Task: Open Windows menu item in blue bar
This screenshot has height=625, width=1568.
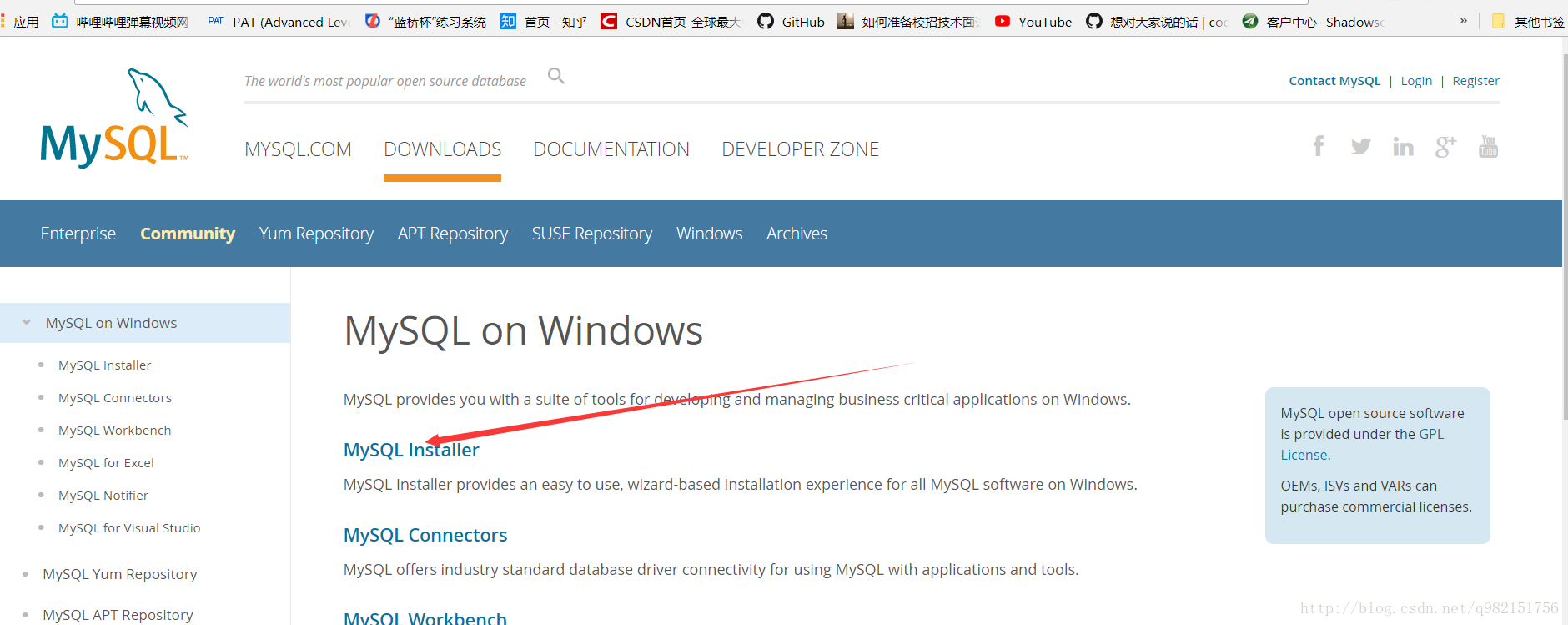Action: pos(710,234)
